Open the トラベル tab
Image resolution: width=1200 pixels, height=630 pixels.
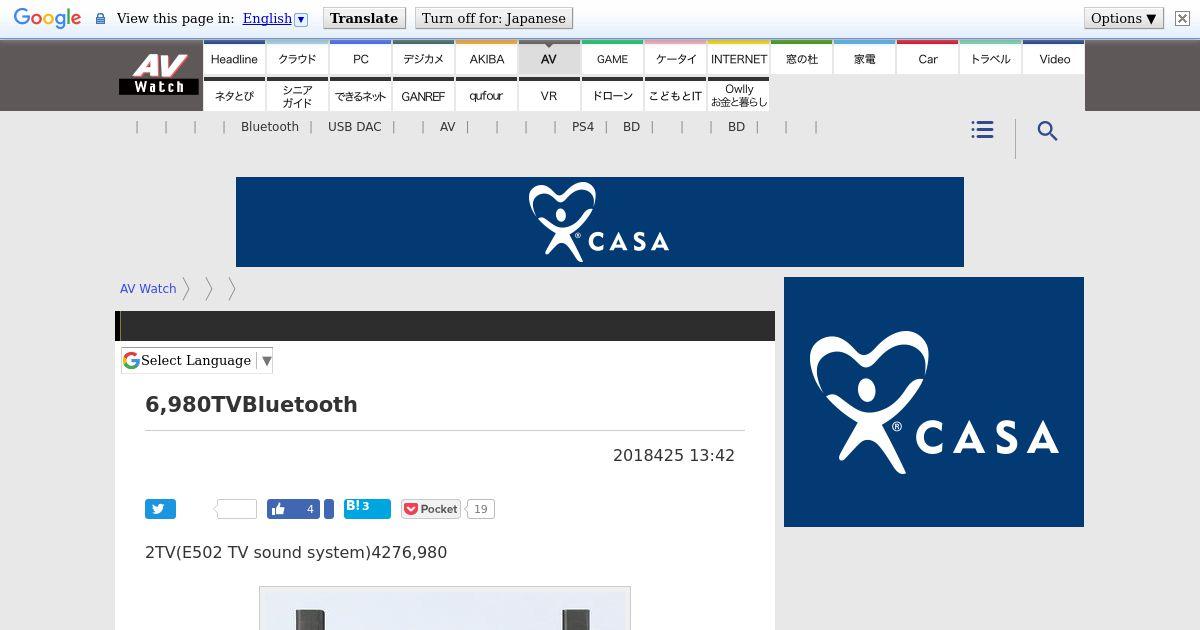point(991,59)
